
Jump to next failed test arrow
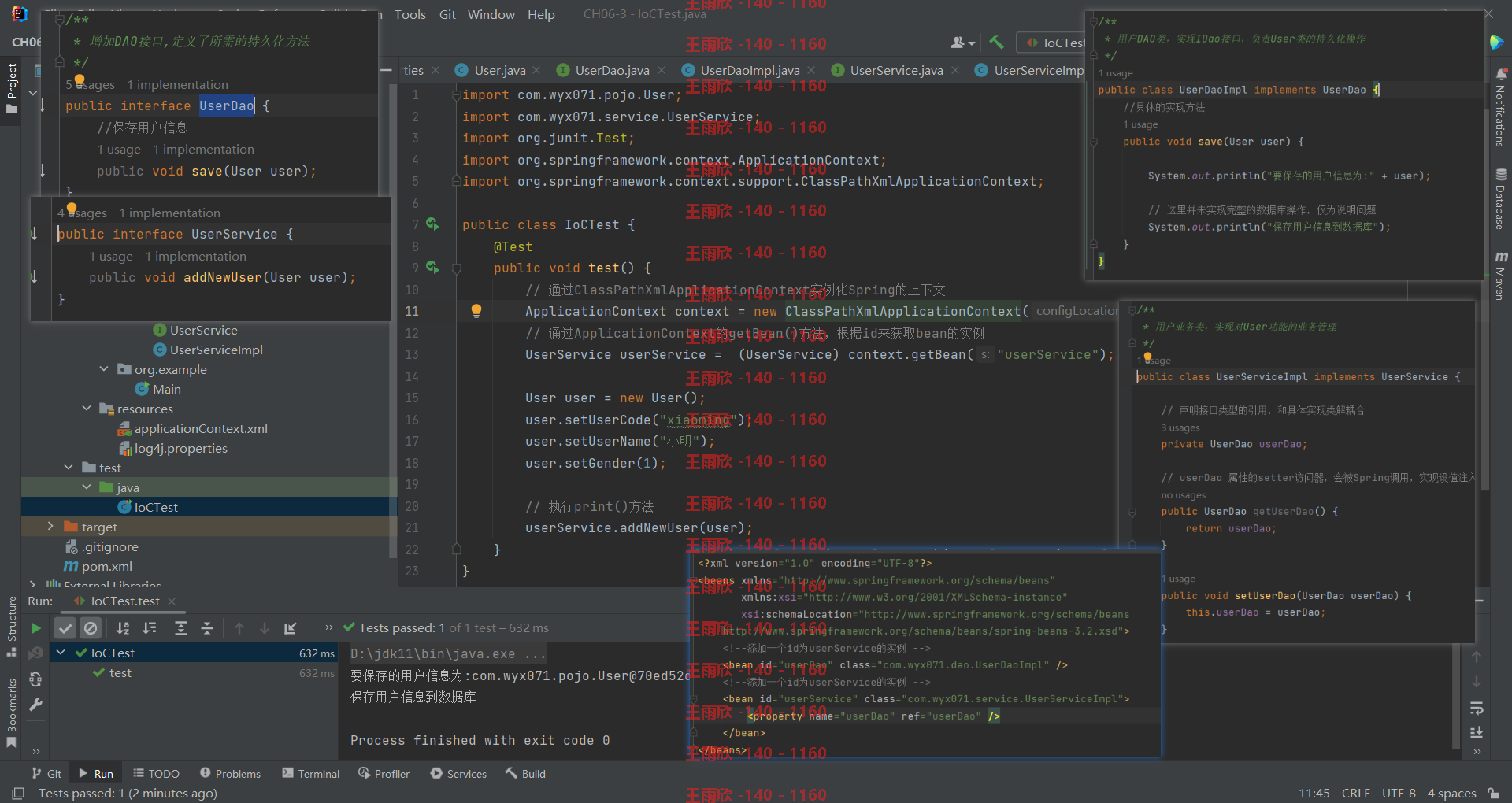(265, 628)
